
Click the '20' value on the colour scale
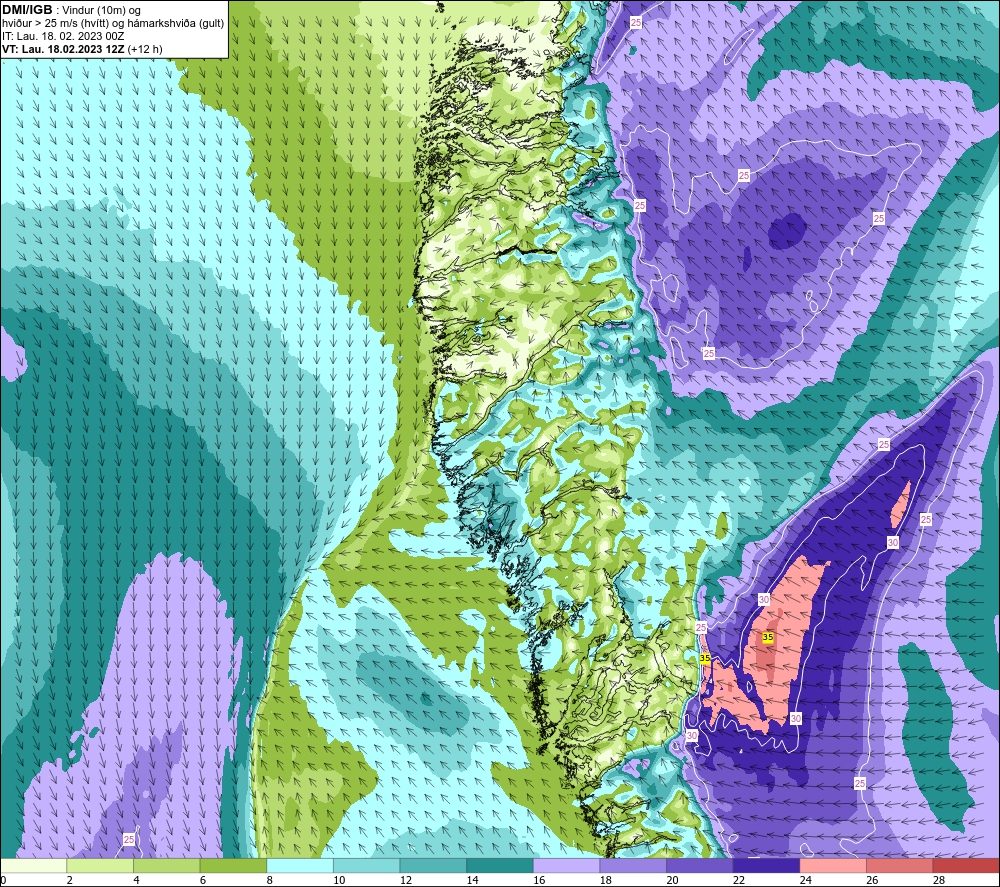[673, 880]
